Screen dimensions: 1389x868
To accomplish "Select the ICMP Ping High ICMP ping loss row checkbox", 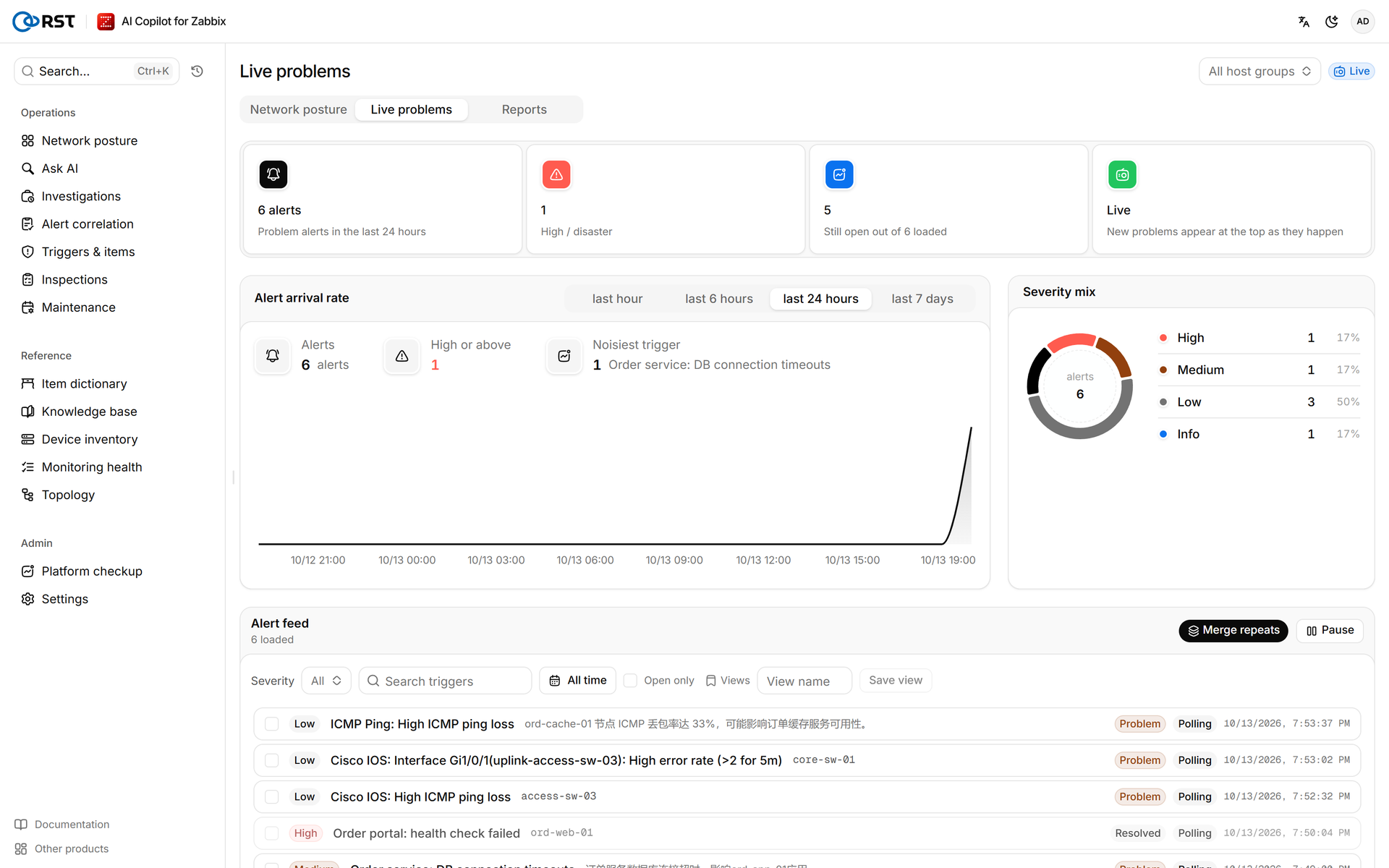I will 271,724.
